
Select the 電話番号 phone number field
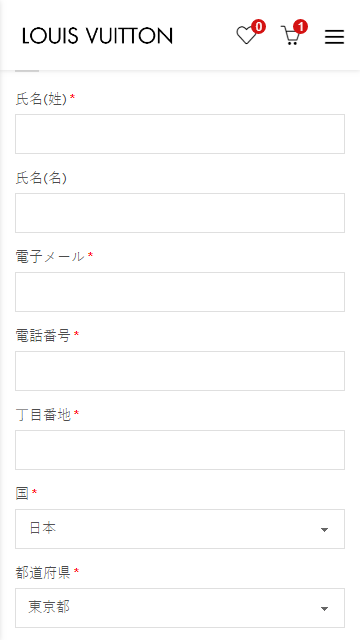tap(180, 371)
